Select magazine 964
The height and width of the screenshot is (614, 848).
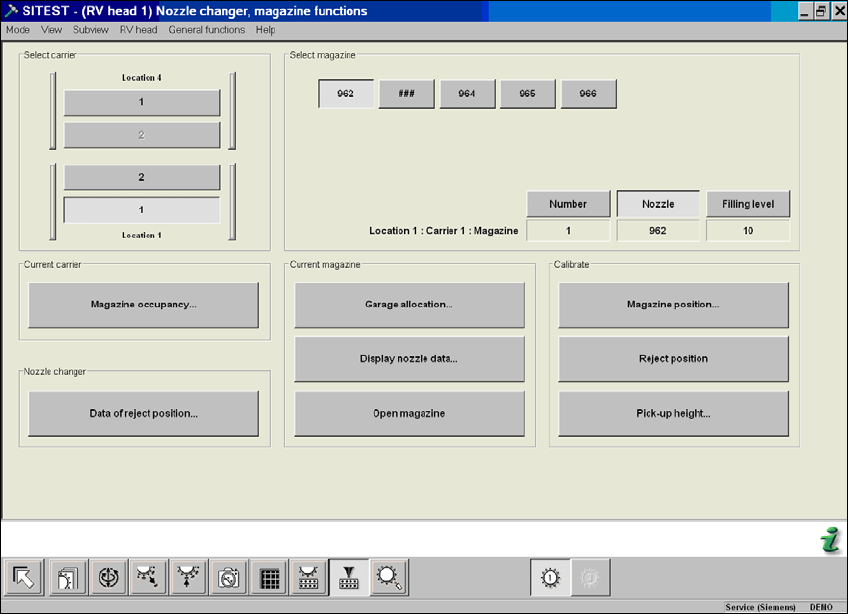click(467, 94)
